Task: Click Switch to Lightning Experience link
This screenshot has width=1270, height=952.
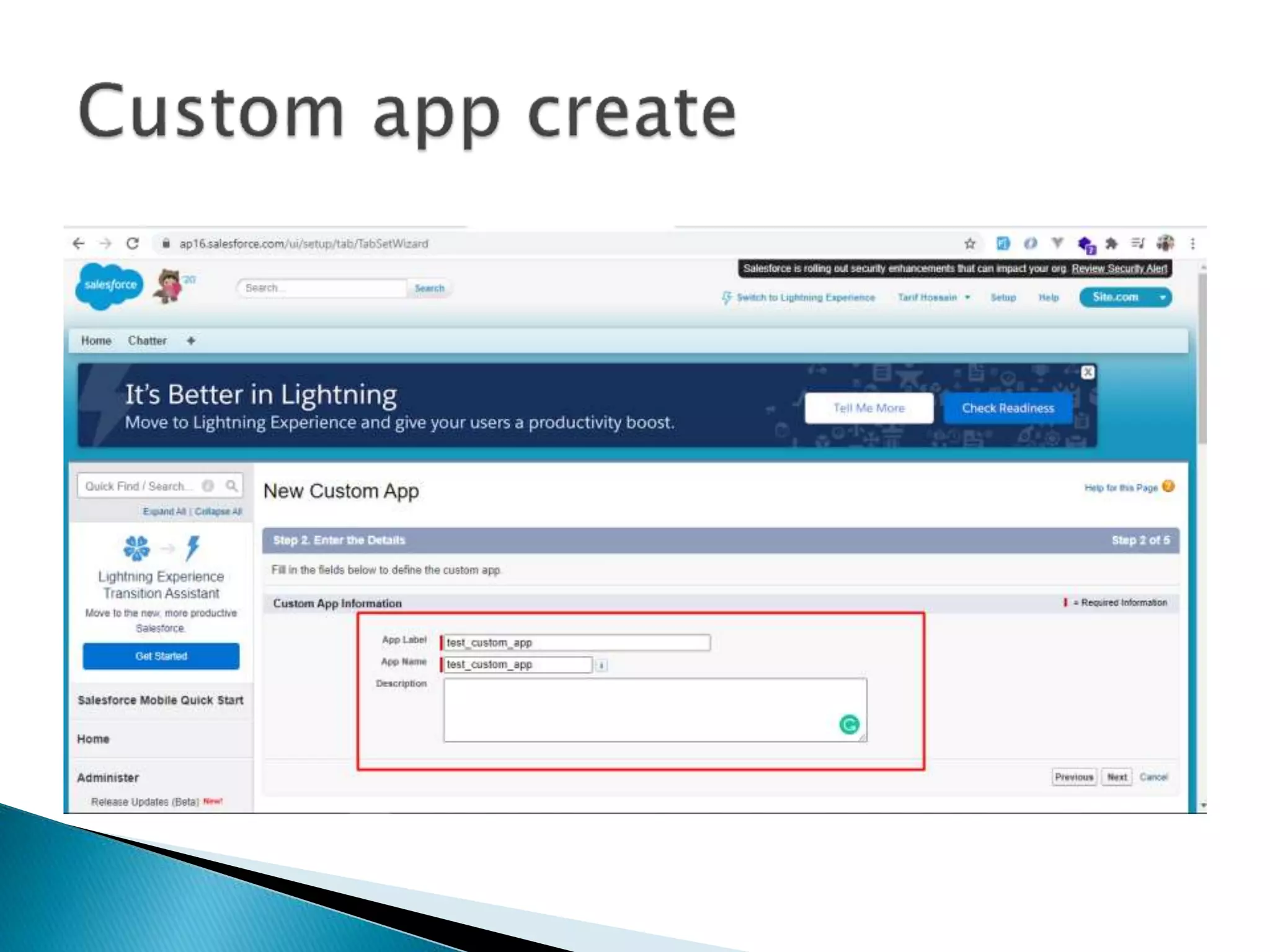Action: pos(805,297)
